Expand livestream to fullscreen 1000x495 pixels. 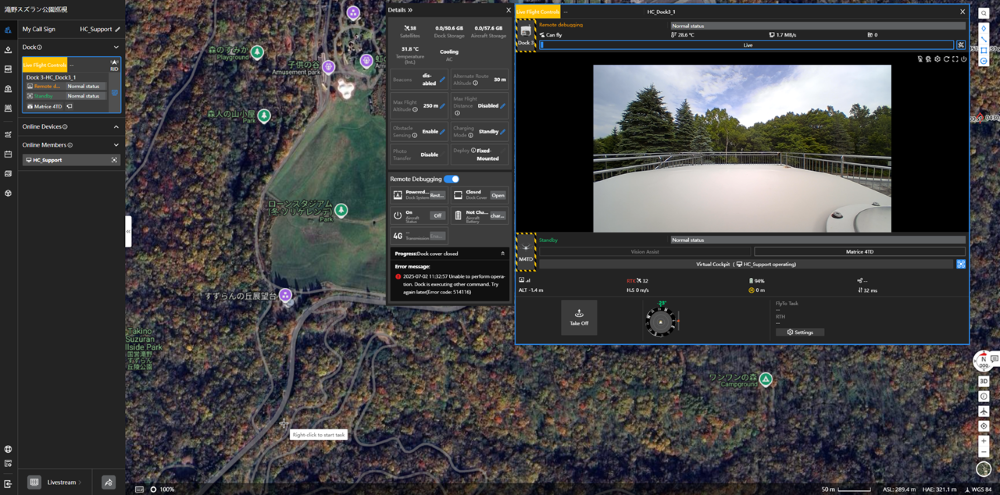point(955,59)
